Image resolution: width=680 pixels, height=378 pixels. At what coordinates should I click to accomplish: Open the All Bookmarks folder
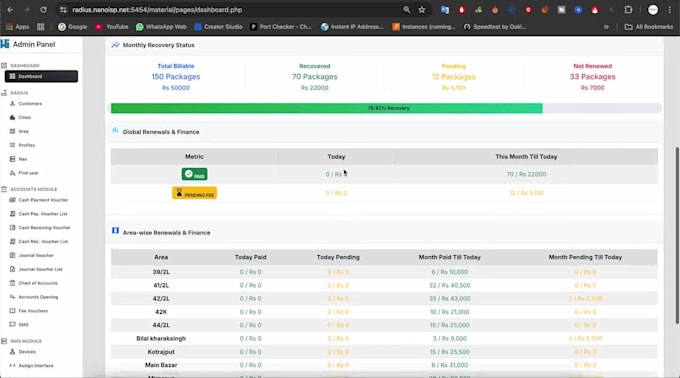(x=649, y=27)
